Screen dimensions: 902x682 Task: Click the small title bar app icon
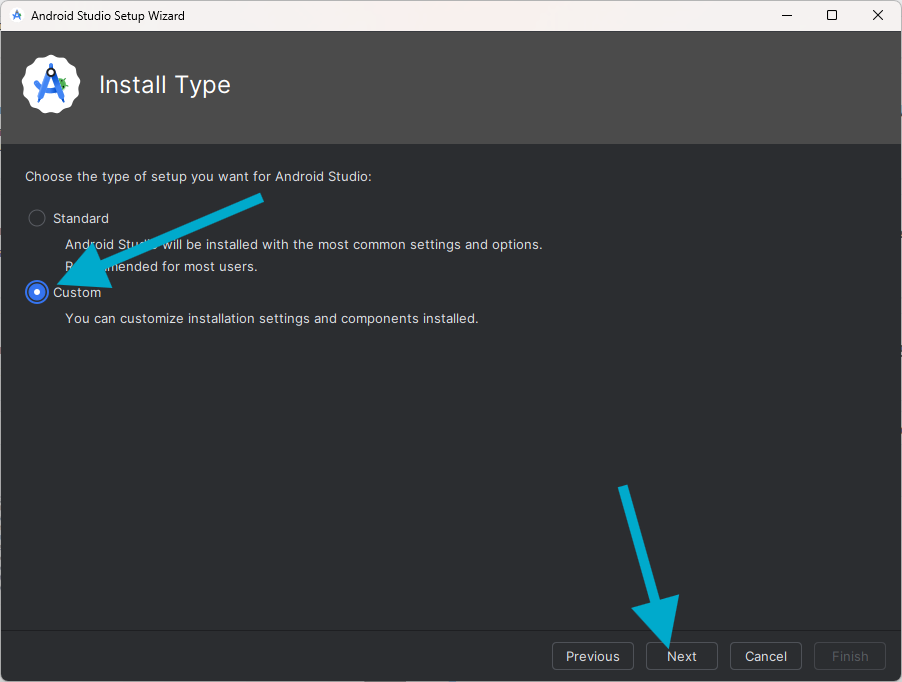click(x=16, y=16)
